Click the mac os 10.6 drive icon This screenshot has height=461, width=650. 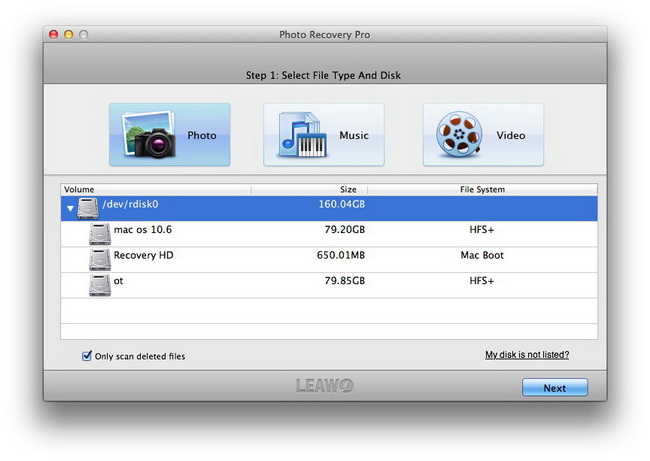[100, 234]
